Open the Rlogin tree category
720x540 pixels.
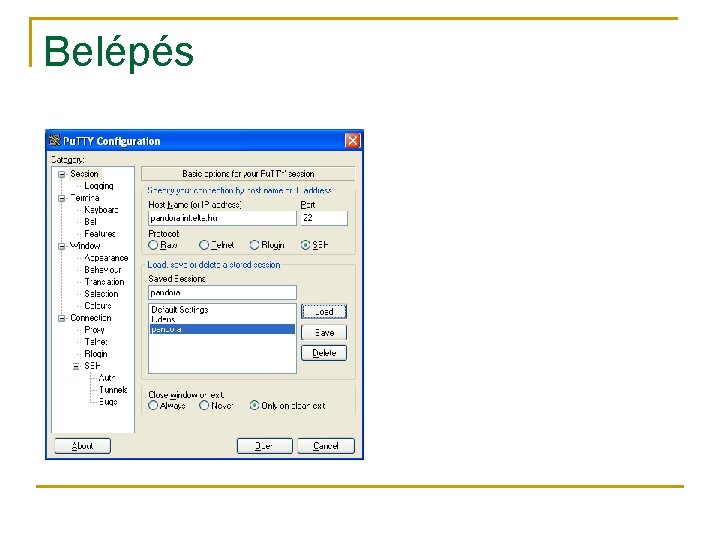[x=96, y=354]
